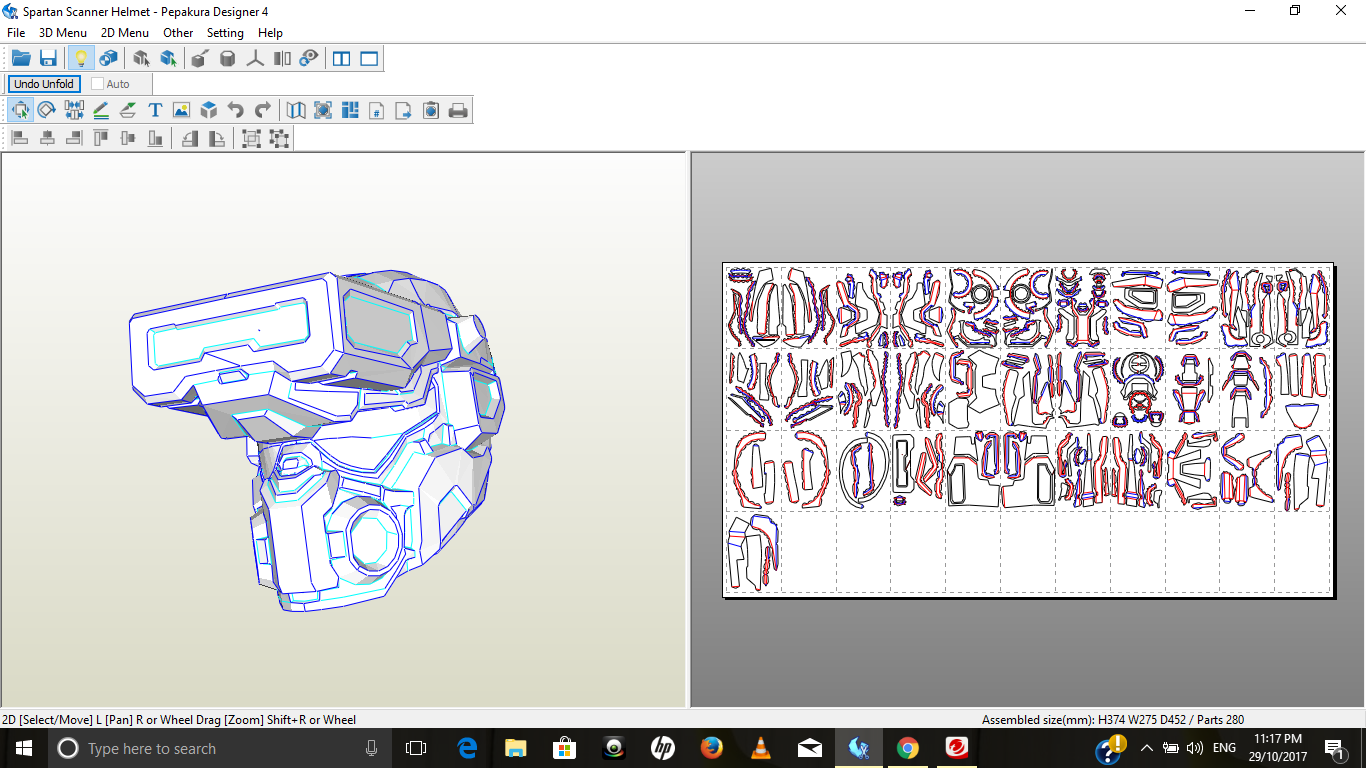
Task: Choose the pencil Edit flaps tool
Action: [101, 110]
